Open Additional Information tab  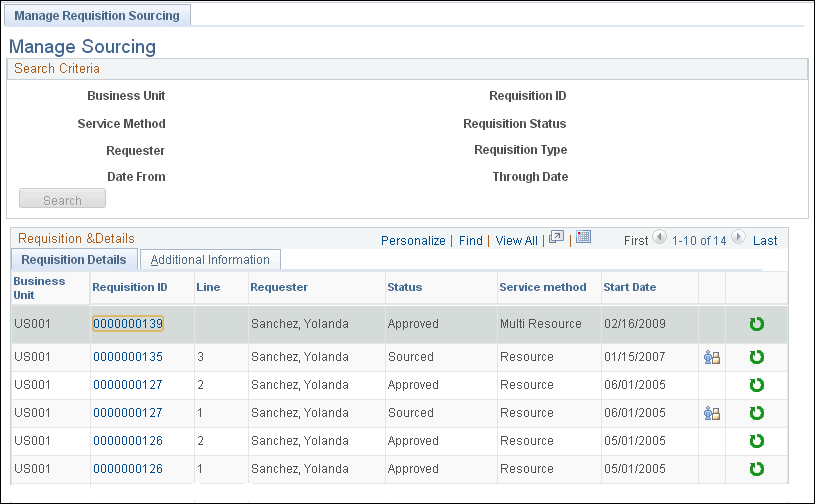click(210, 260)
